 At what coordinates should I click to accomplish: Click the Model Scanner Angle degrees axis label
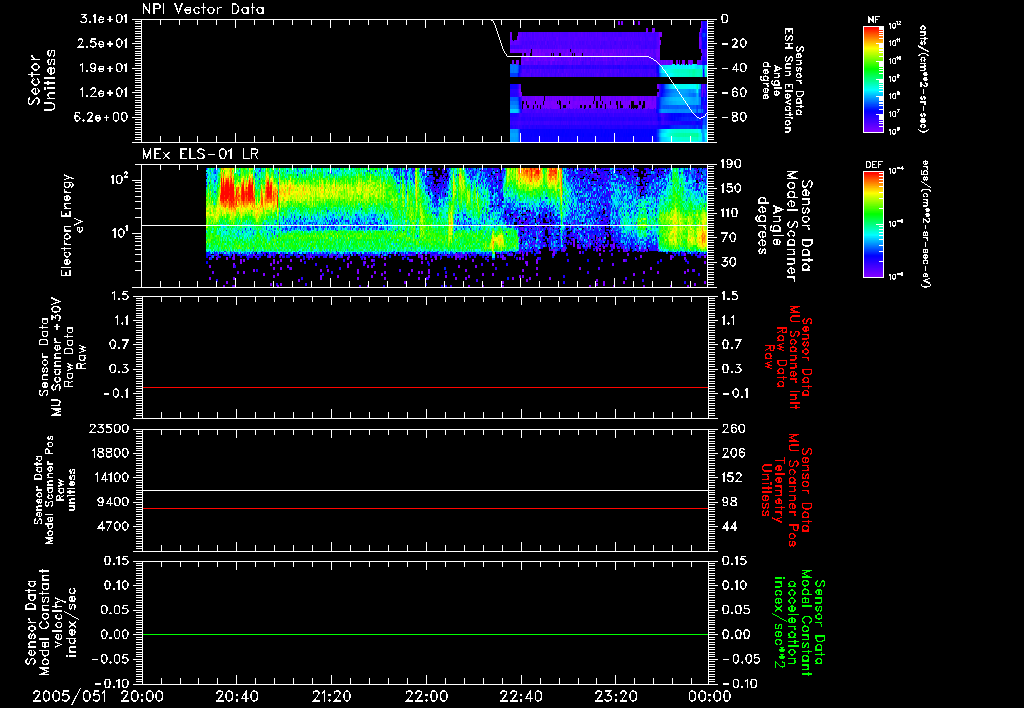coord(784,226)
